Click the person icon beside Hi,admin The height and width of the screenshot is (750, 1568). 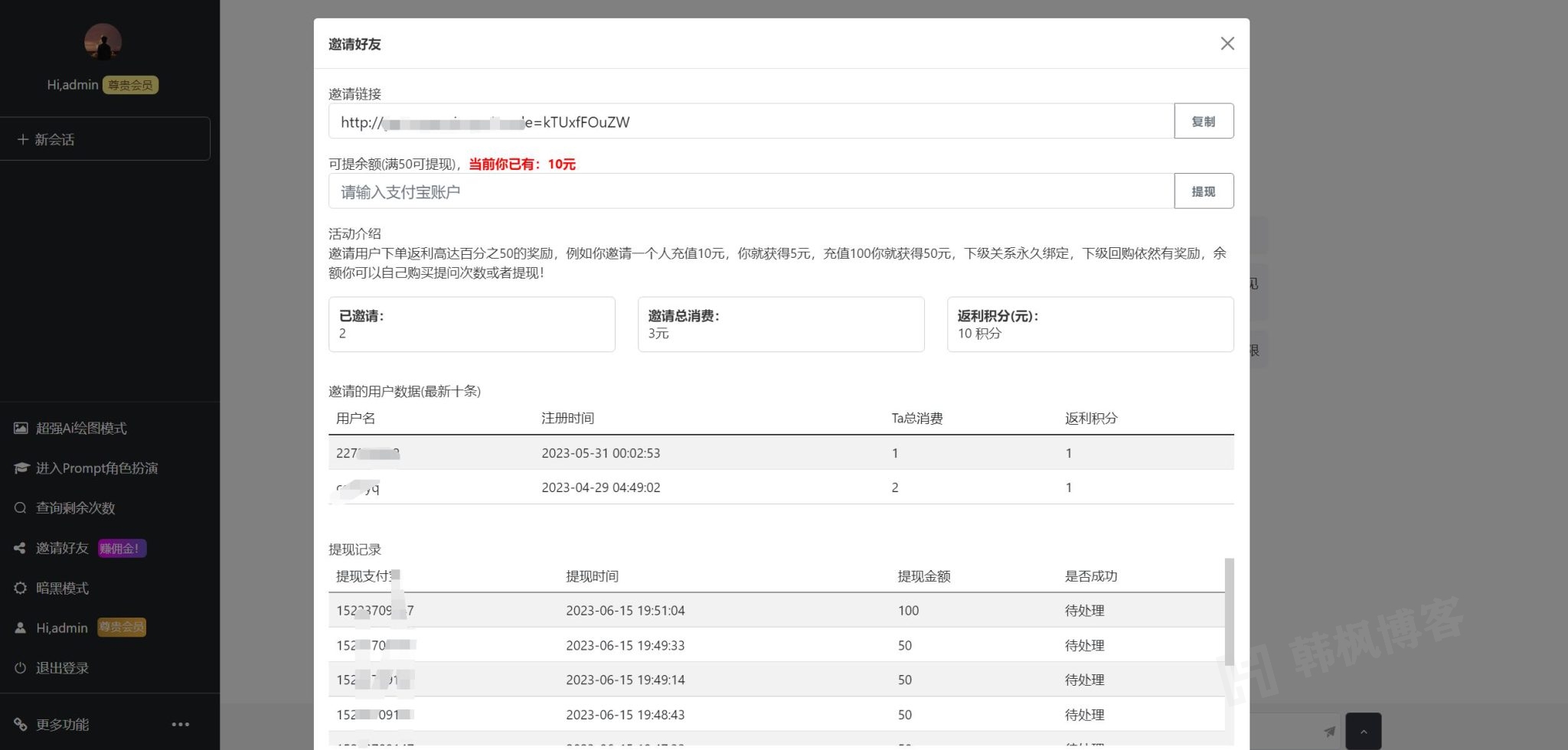point(19,628)
